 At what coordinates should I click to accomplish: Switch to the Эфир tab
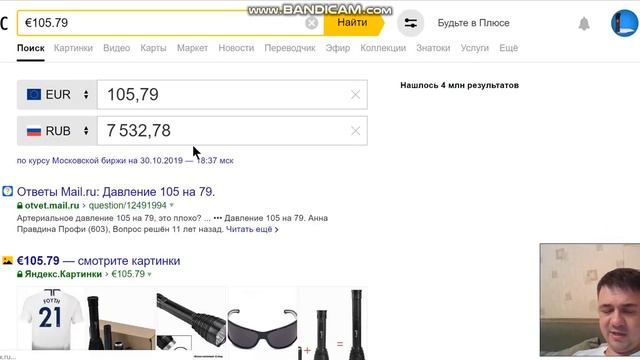point(338,48)
